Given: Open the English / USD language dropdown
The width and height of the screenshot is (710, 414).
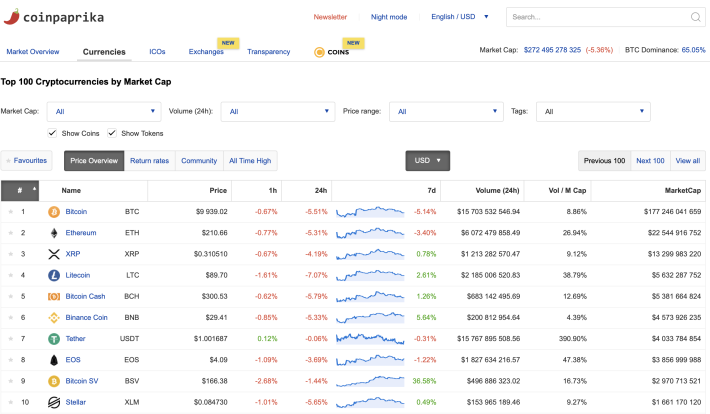Looking at the screenshot, I should 460,17.
